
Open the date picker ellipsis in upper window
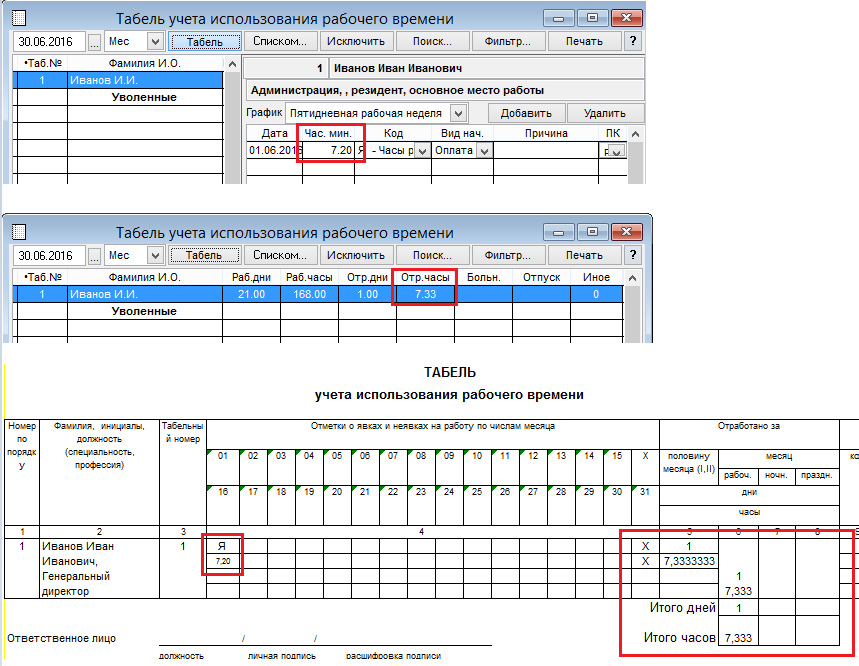click(x=95, y=42)
